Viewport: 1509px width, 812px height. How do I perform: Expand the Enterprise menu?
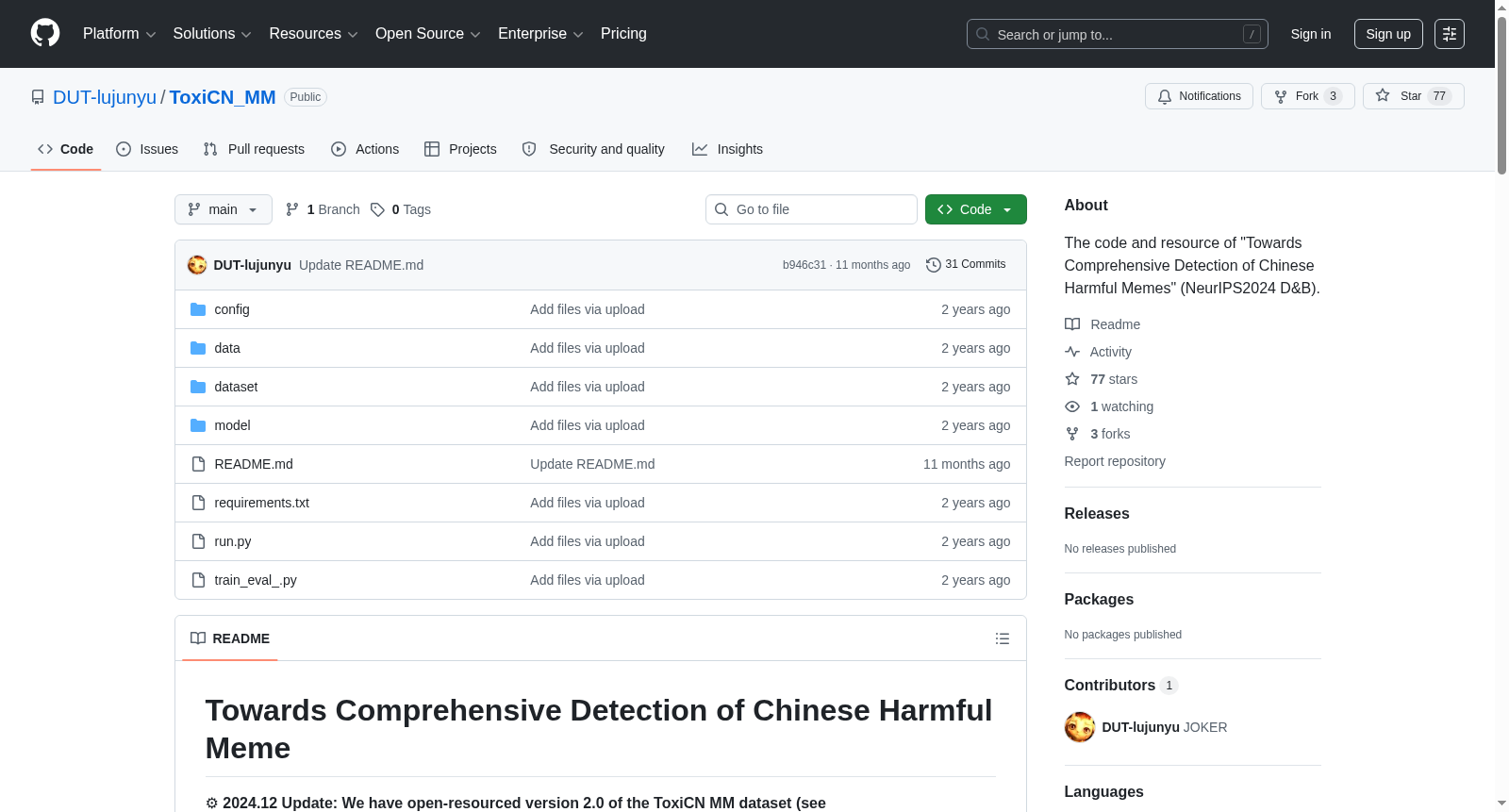pyautogui.click(x=540, y=34)
